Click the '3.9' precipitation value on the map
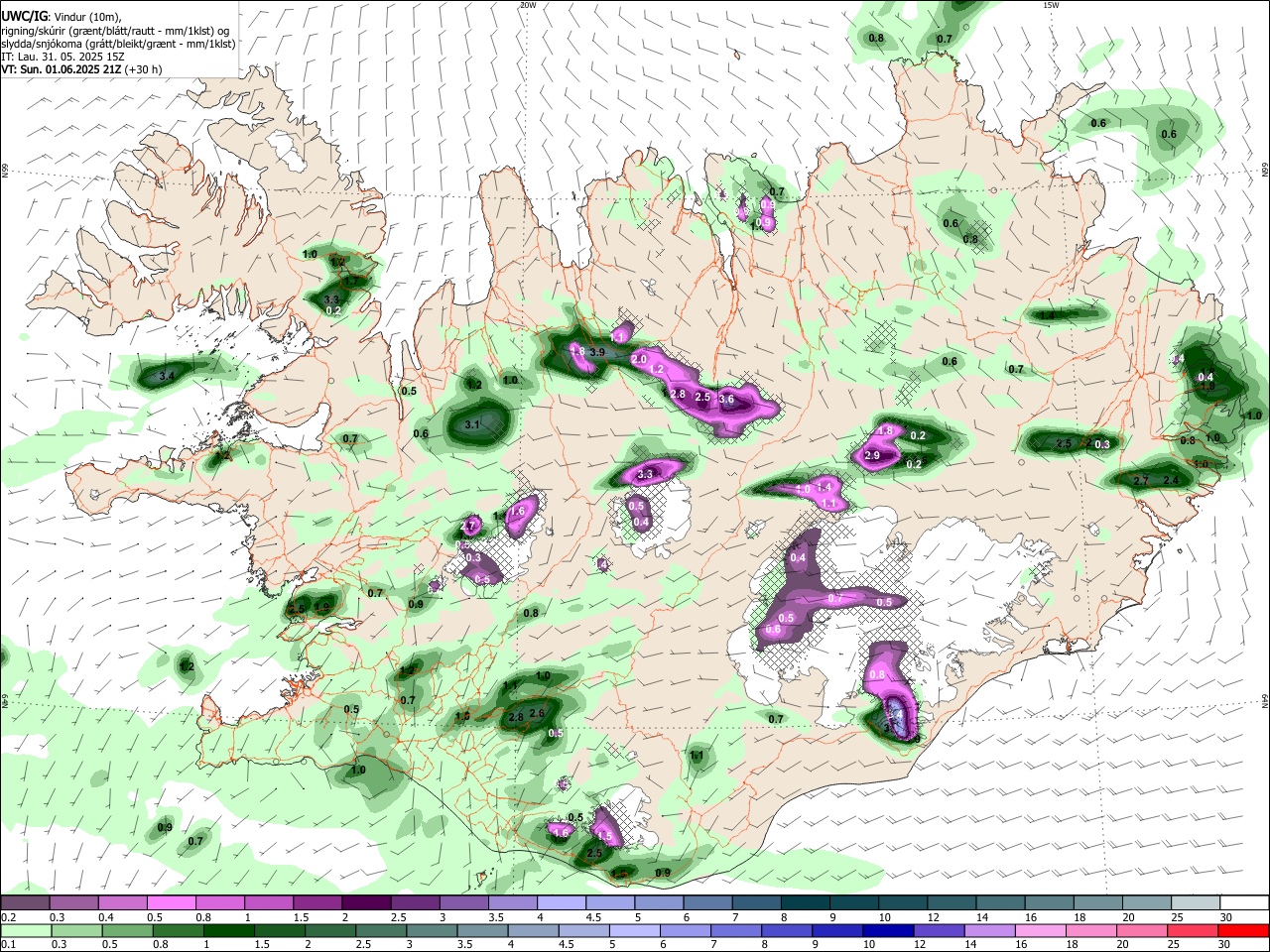Screen dimensions: 1270x952 click(597, 352)
